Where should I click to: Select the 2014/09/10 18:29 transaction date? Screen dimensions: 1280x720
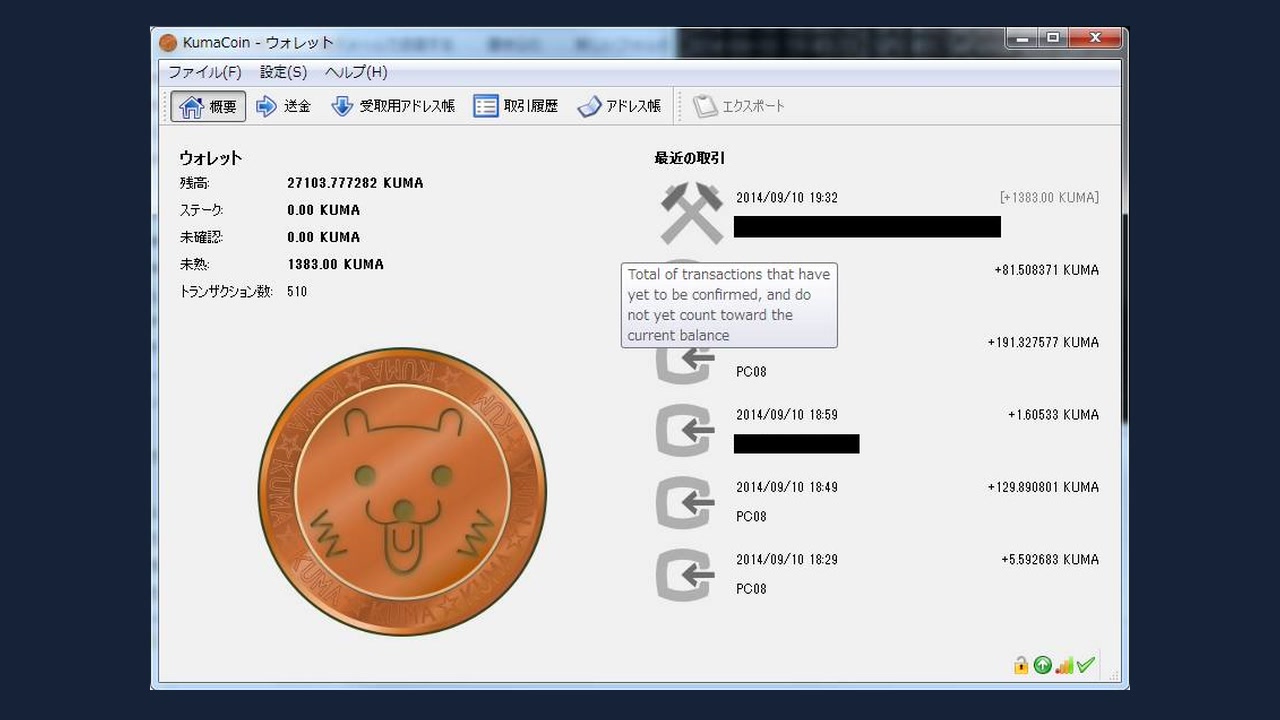[x=787, y=560]
